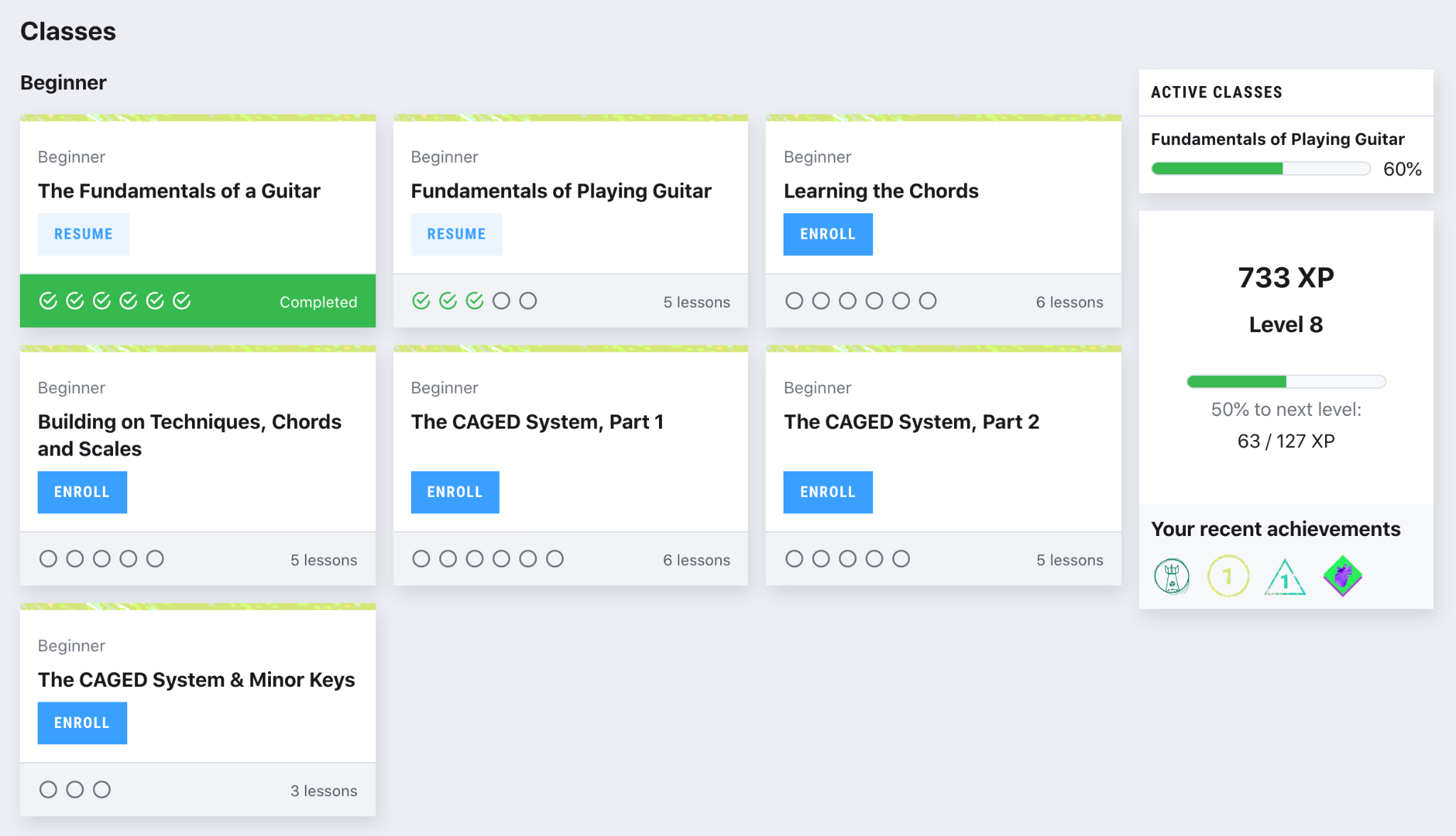Click the tower achievement badge
1456x836 pixels.
click(1172, 576)
